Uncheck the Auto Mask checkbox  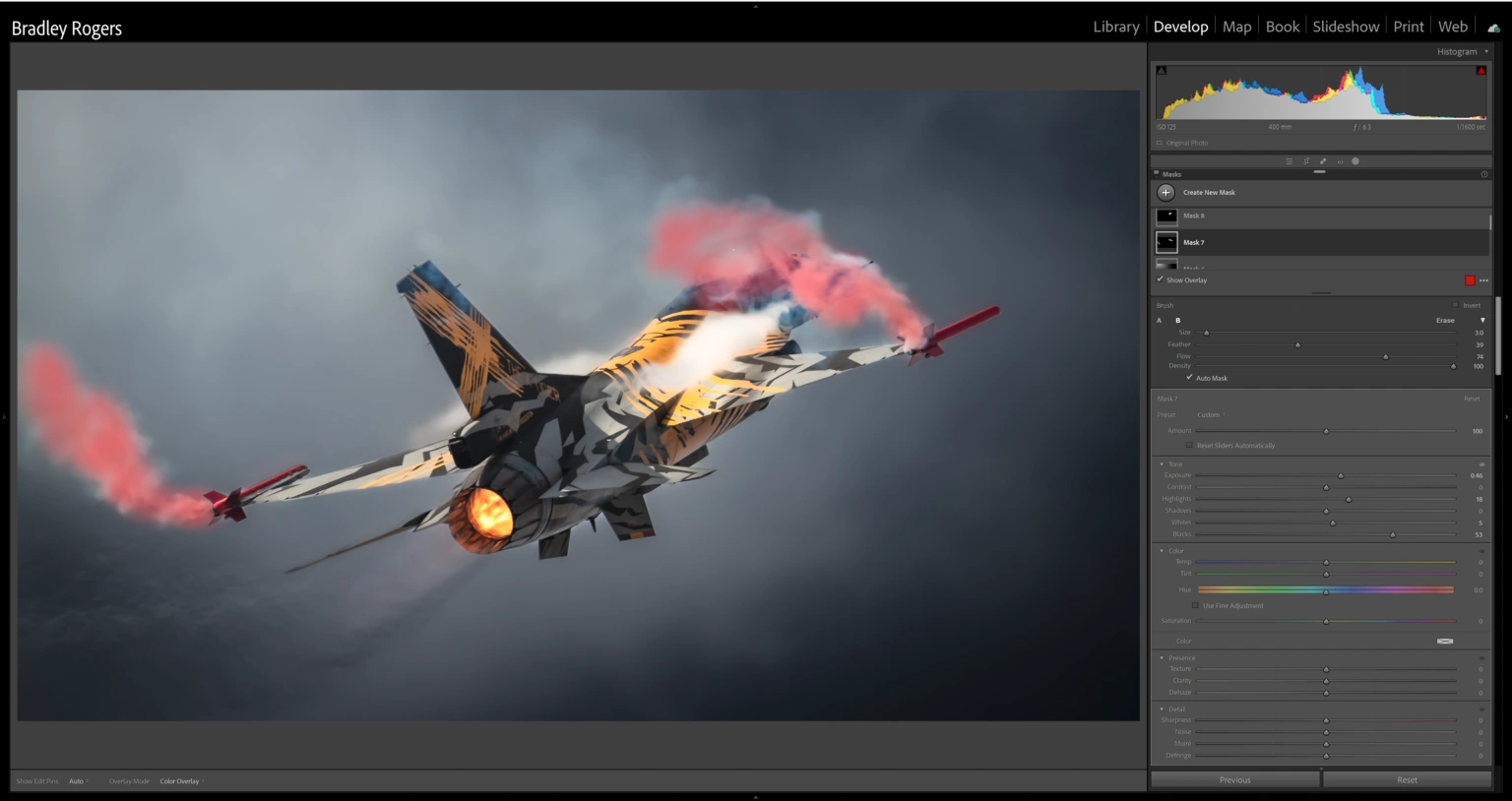coord(1189,378)
